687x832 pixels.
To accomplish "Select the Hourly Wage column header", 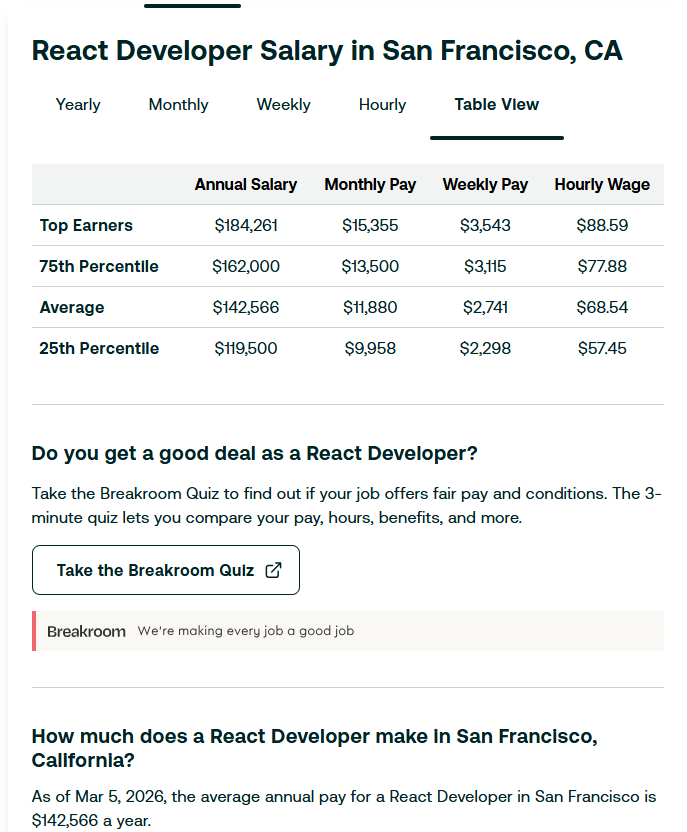I will click(x=602, y=185).
